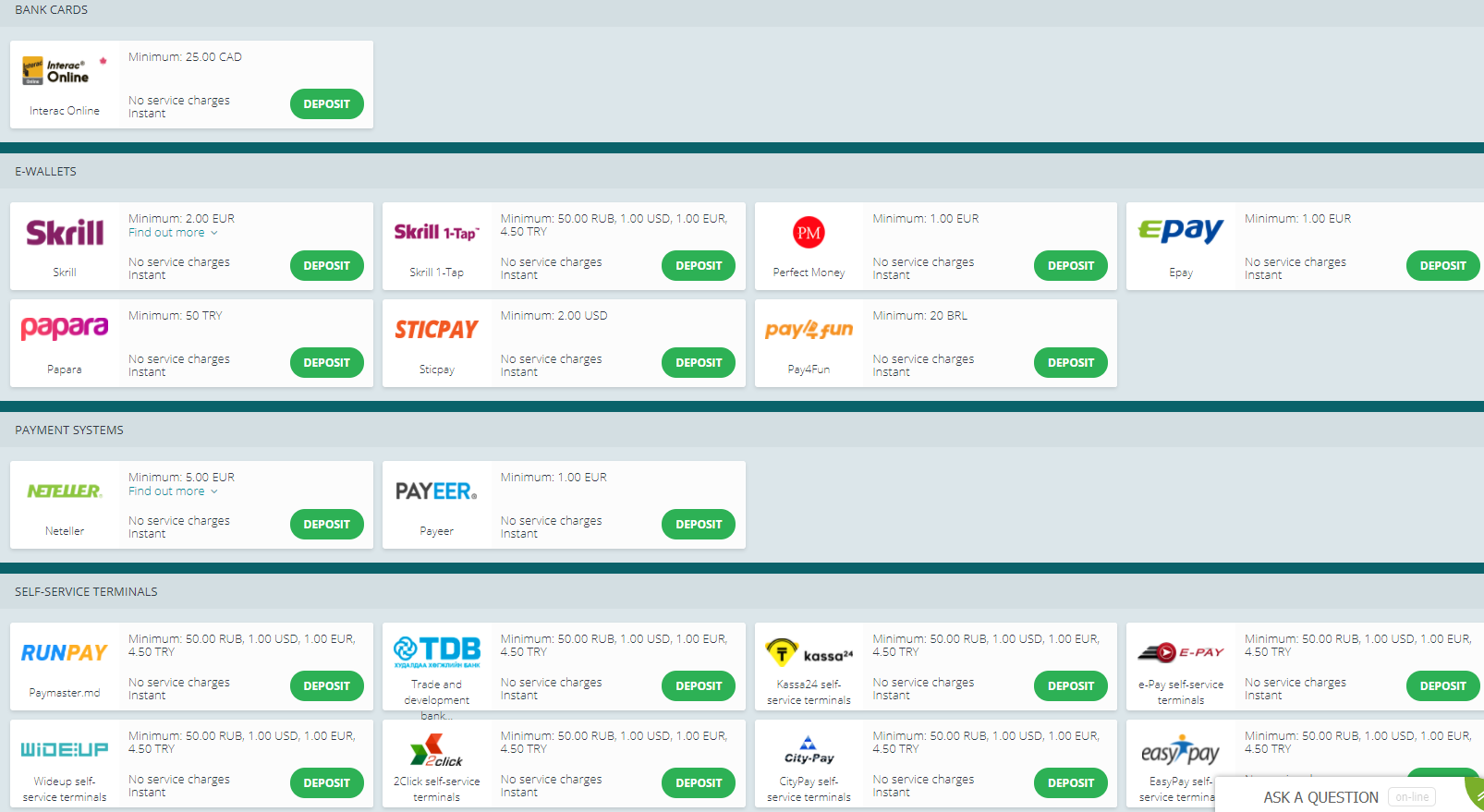Click the 'Minimum: 20 BRL' text
The width and height of the screenshot is (1484, 812).
pos(920,316)
